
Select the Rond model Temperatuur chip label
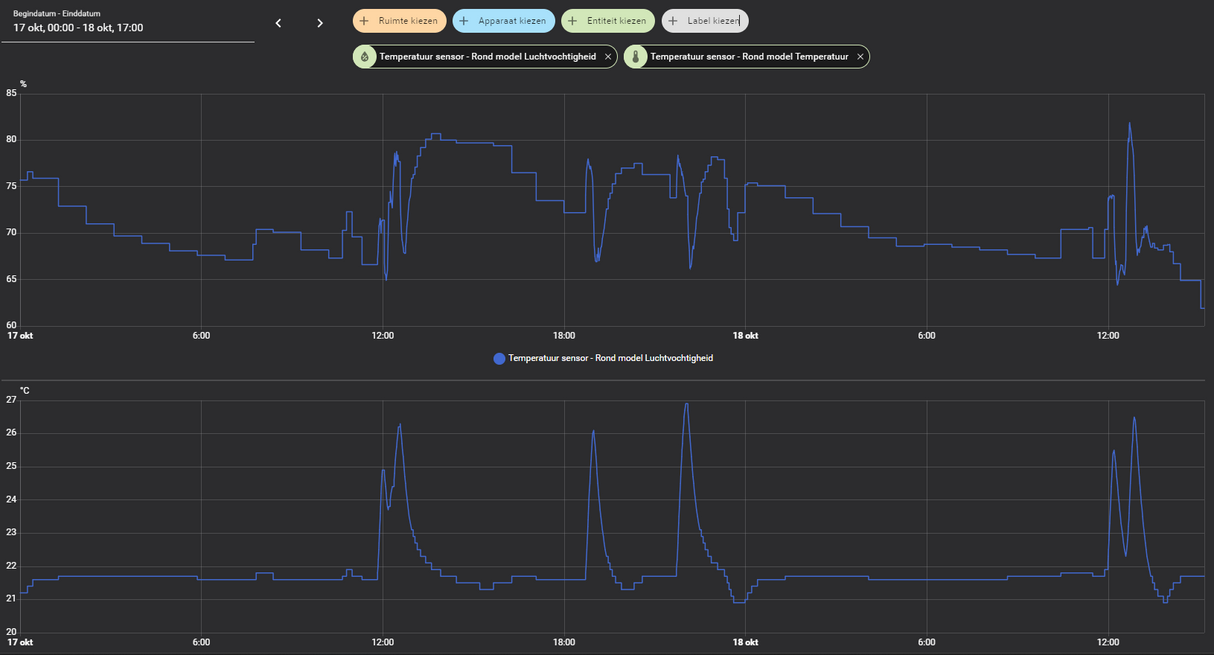749,57
